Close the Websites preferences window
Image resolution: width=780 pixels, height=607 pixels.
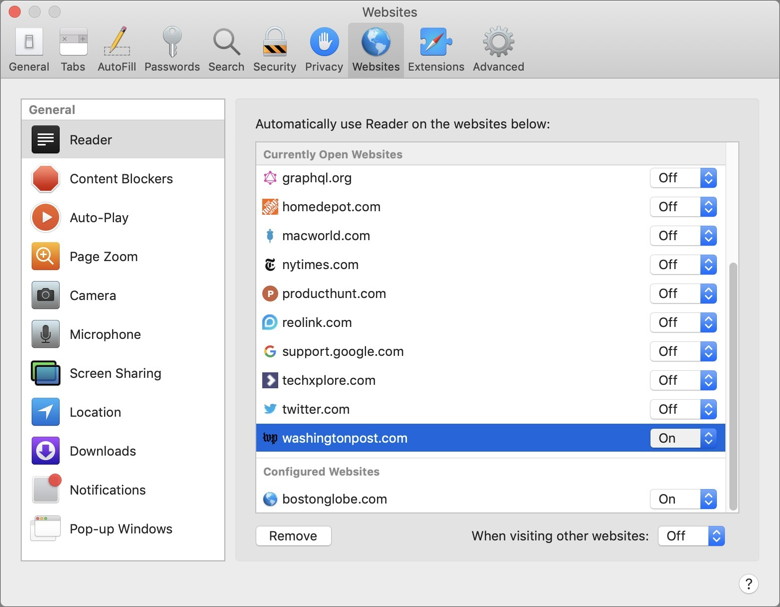pyautogui.click(x=15, y=11)
